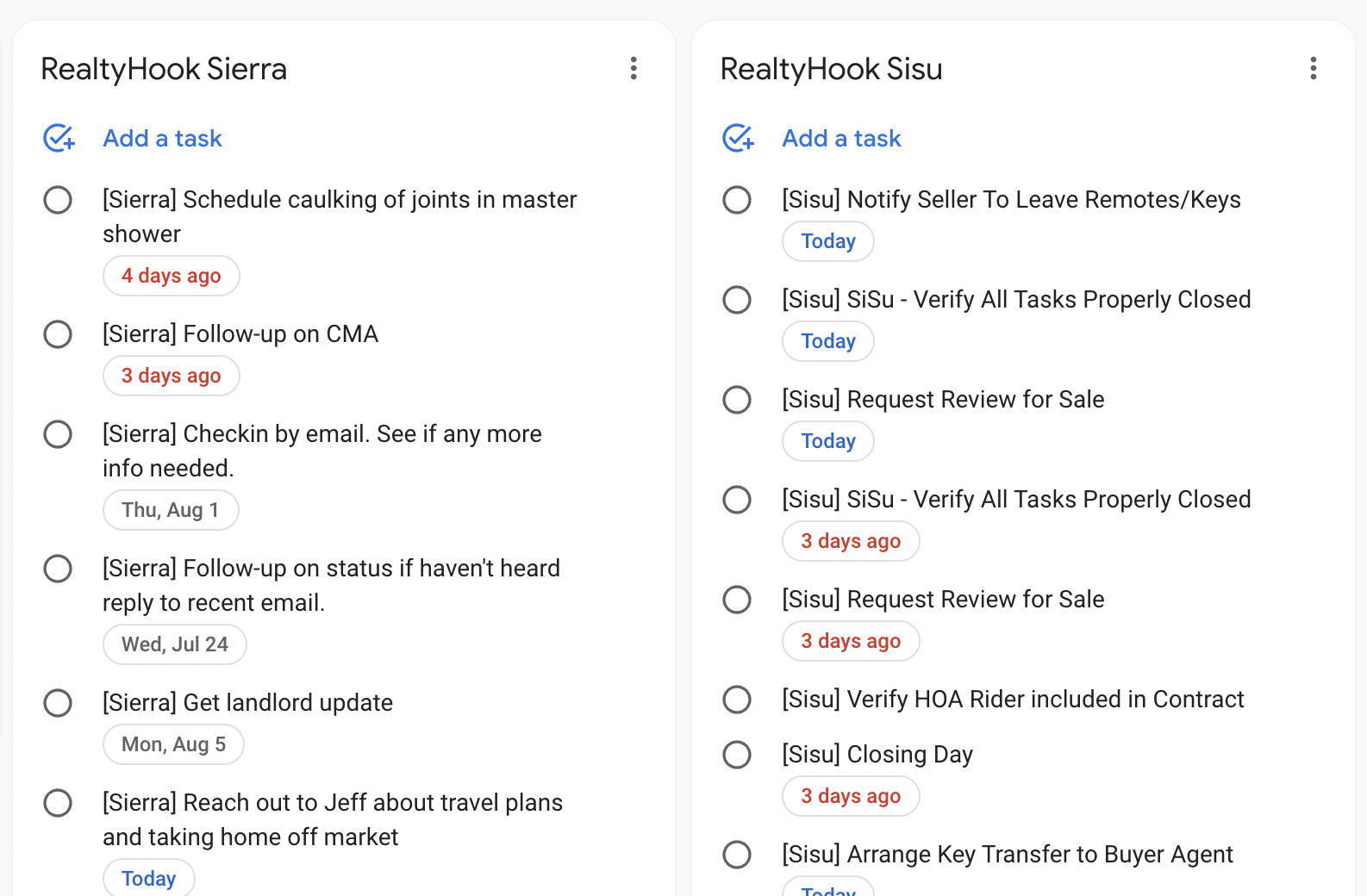This screenshot has height=896, width=1367.
Task: Click '3 days ago' chip under Follow-up on CMA
Action: 172,376
